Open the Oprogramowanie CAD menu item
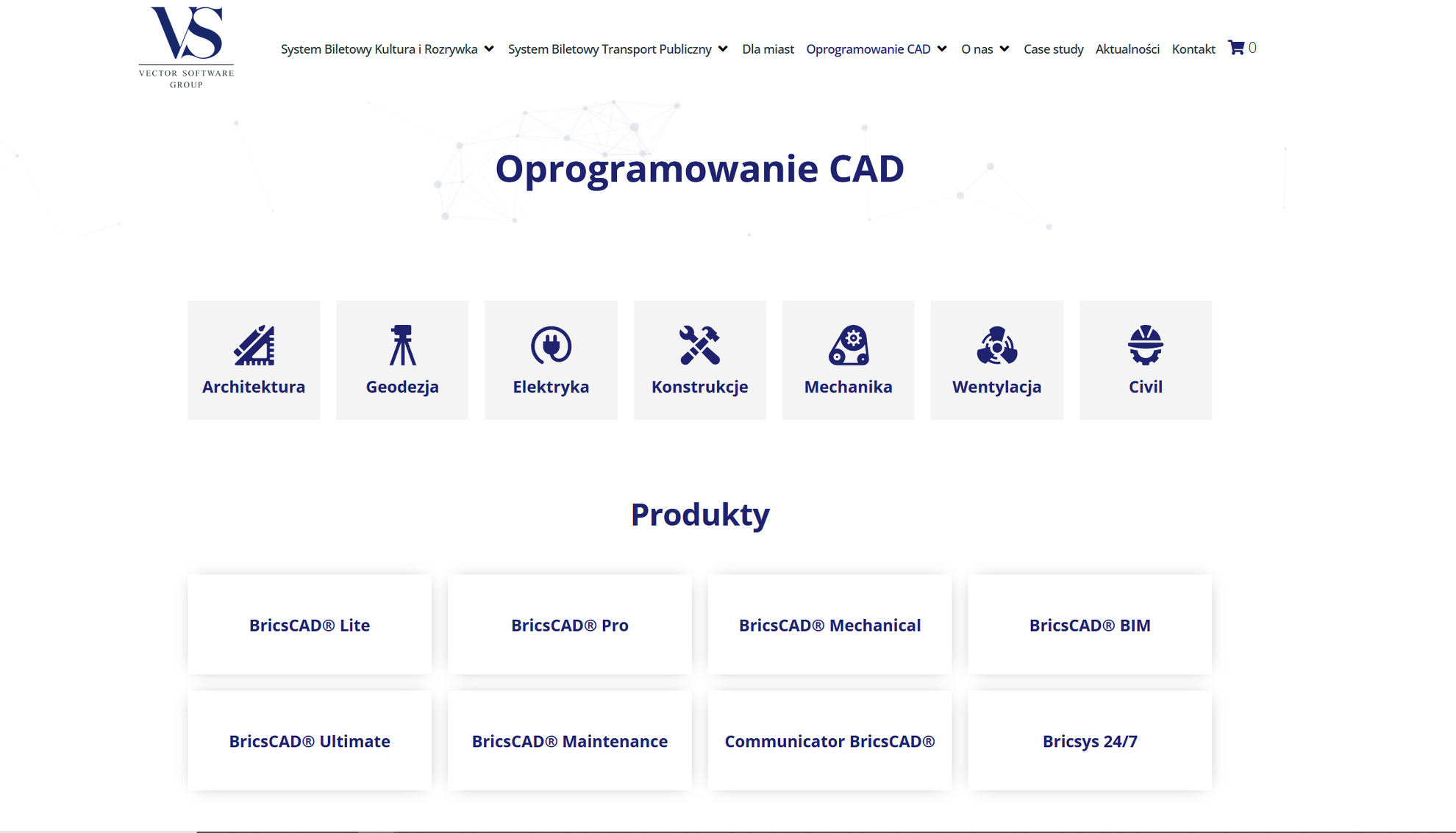Screen dimensions: 1456x833 868,49
